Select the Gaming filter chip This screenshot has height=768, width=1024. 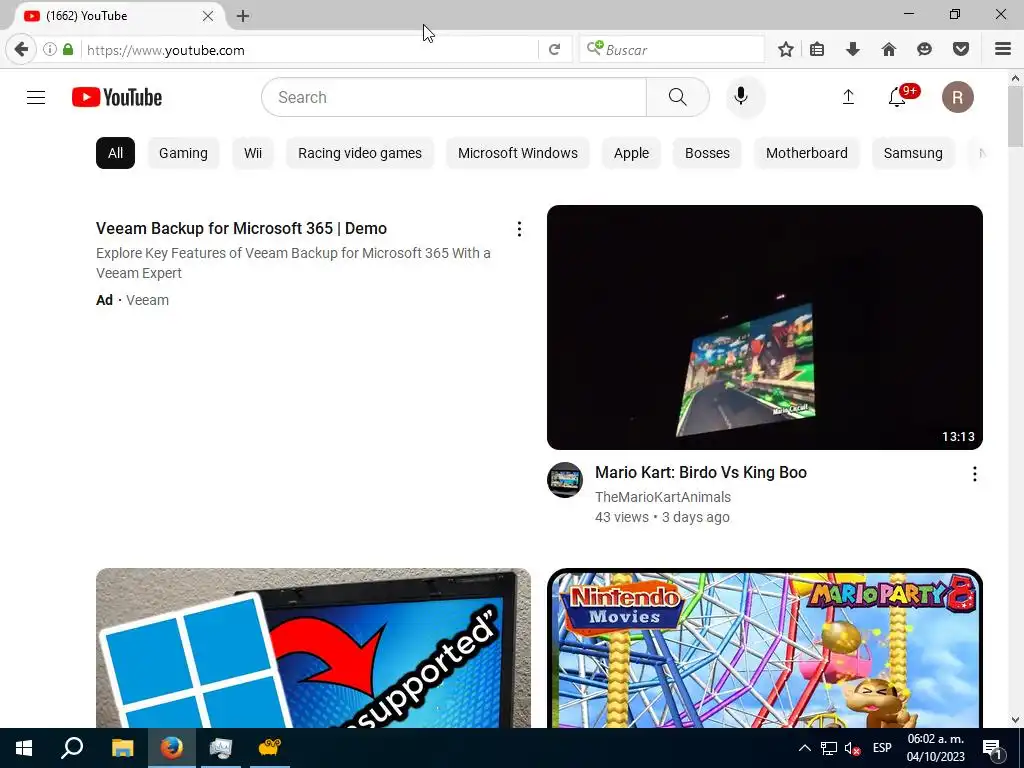pos(184,153)
